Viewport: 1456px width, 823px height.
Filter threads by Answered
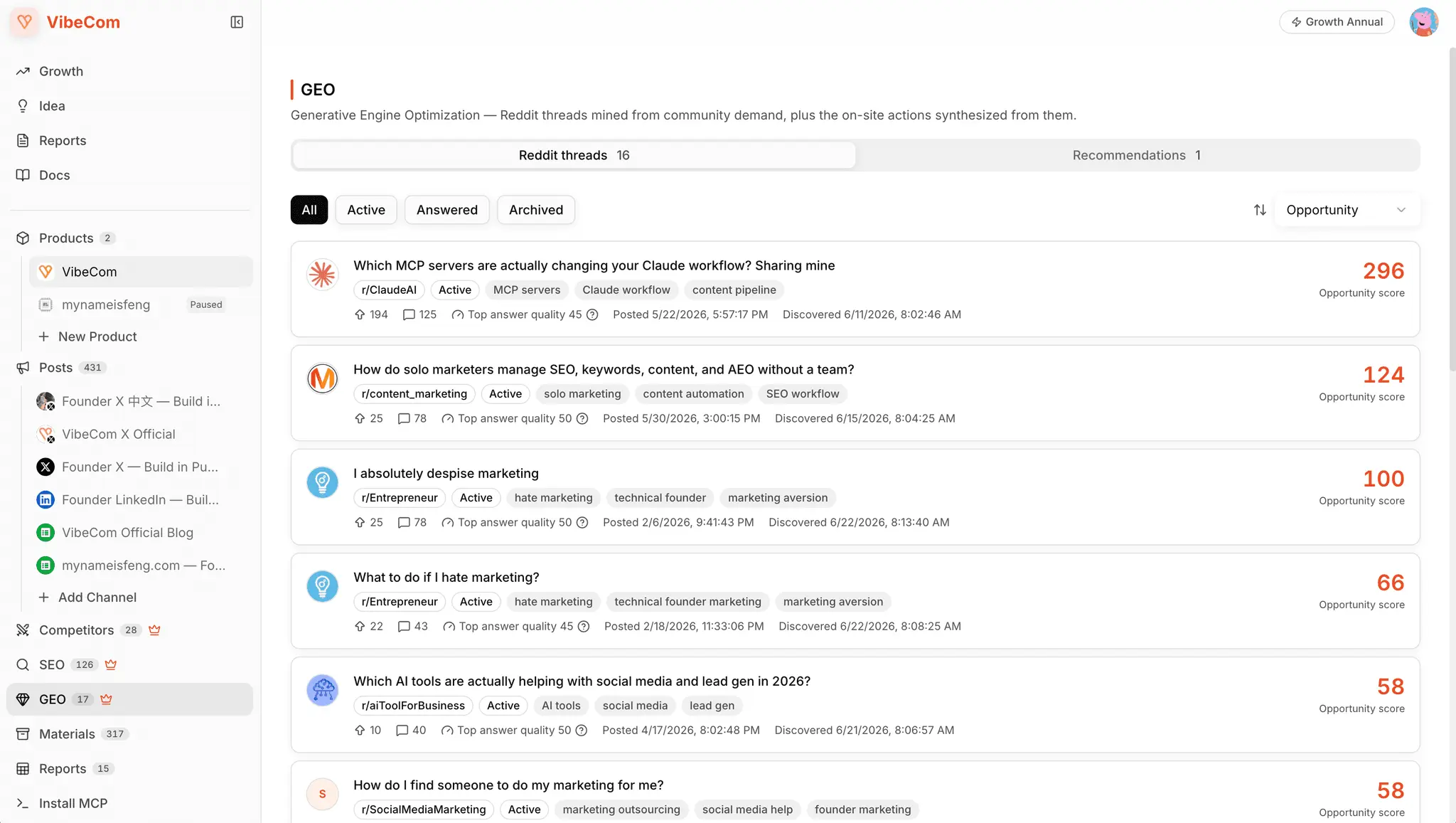coord(447,210)
